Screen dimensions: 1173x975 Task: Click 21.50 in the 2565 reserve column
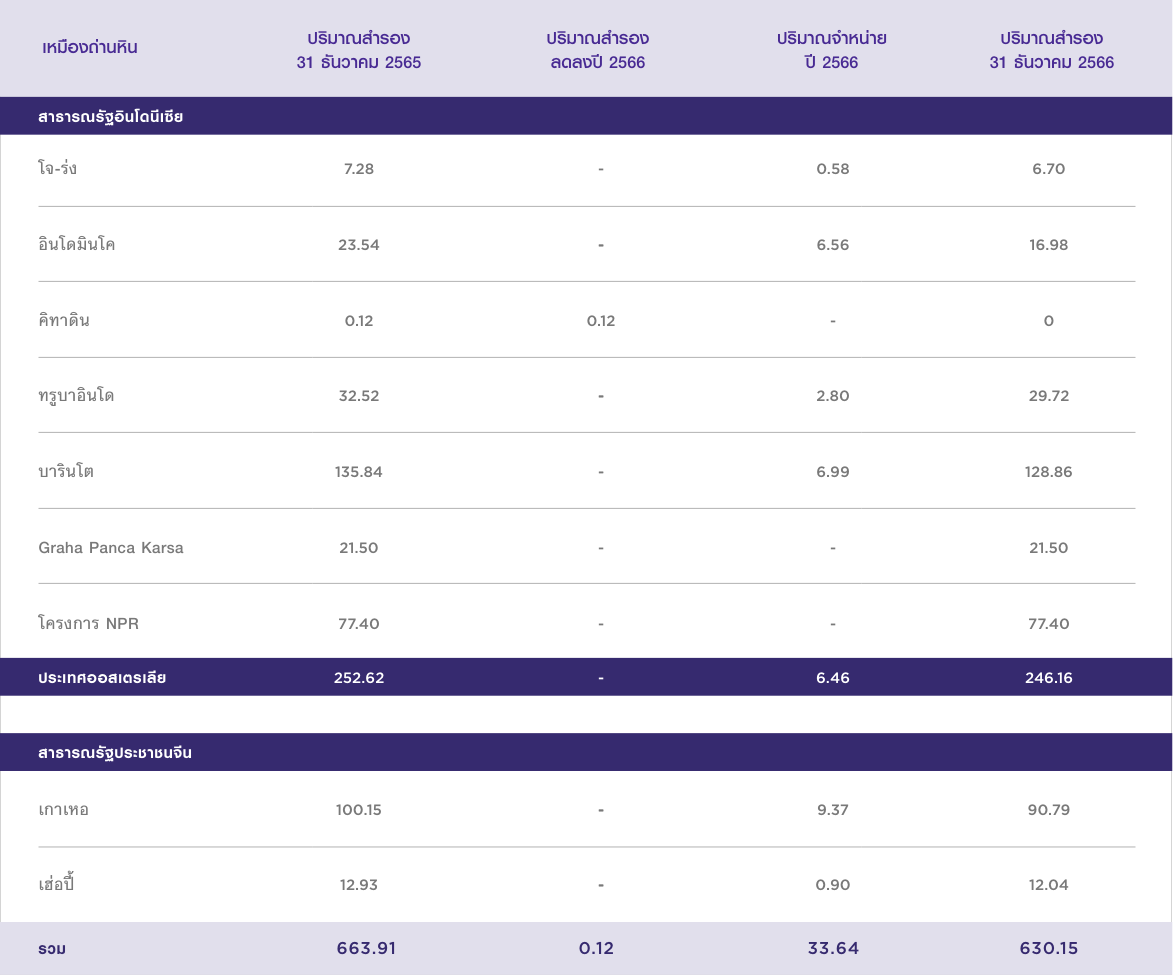tap(359, 548)
